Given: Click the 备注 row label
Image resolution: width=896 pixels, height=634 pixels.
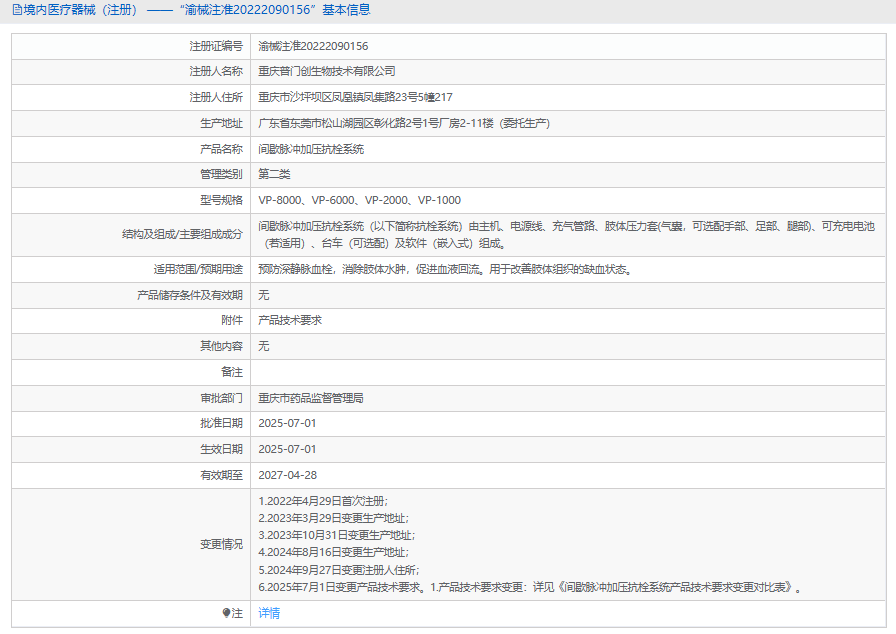Looking at the screenshot, I should tap(232, 372).
